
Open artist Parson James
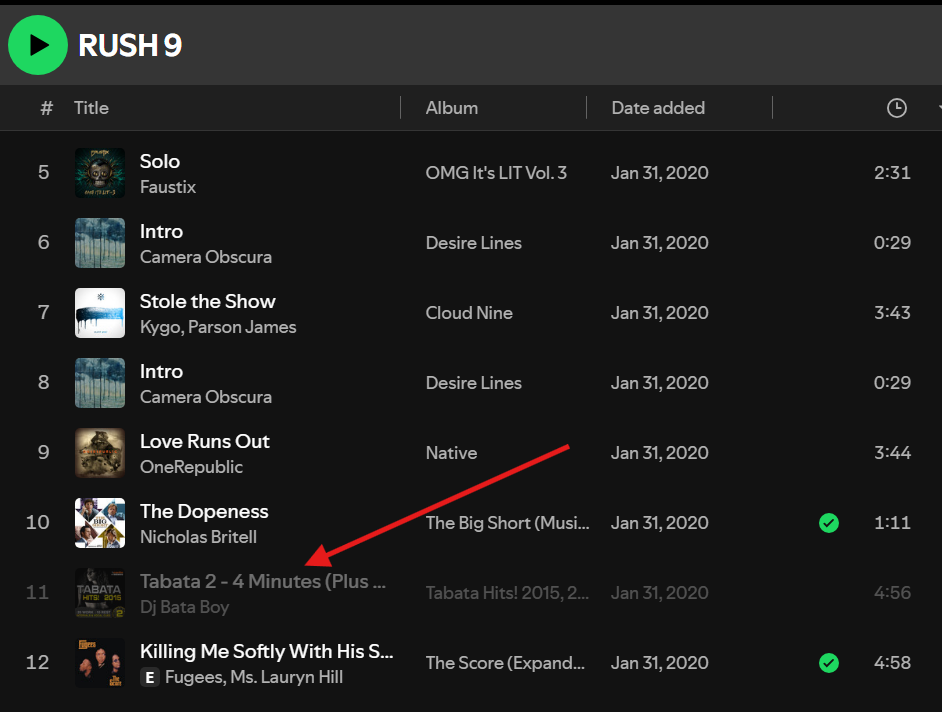(x=242, y=327)
